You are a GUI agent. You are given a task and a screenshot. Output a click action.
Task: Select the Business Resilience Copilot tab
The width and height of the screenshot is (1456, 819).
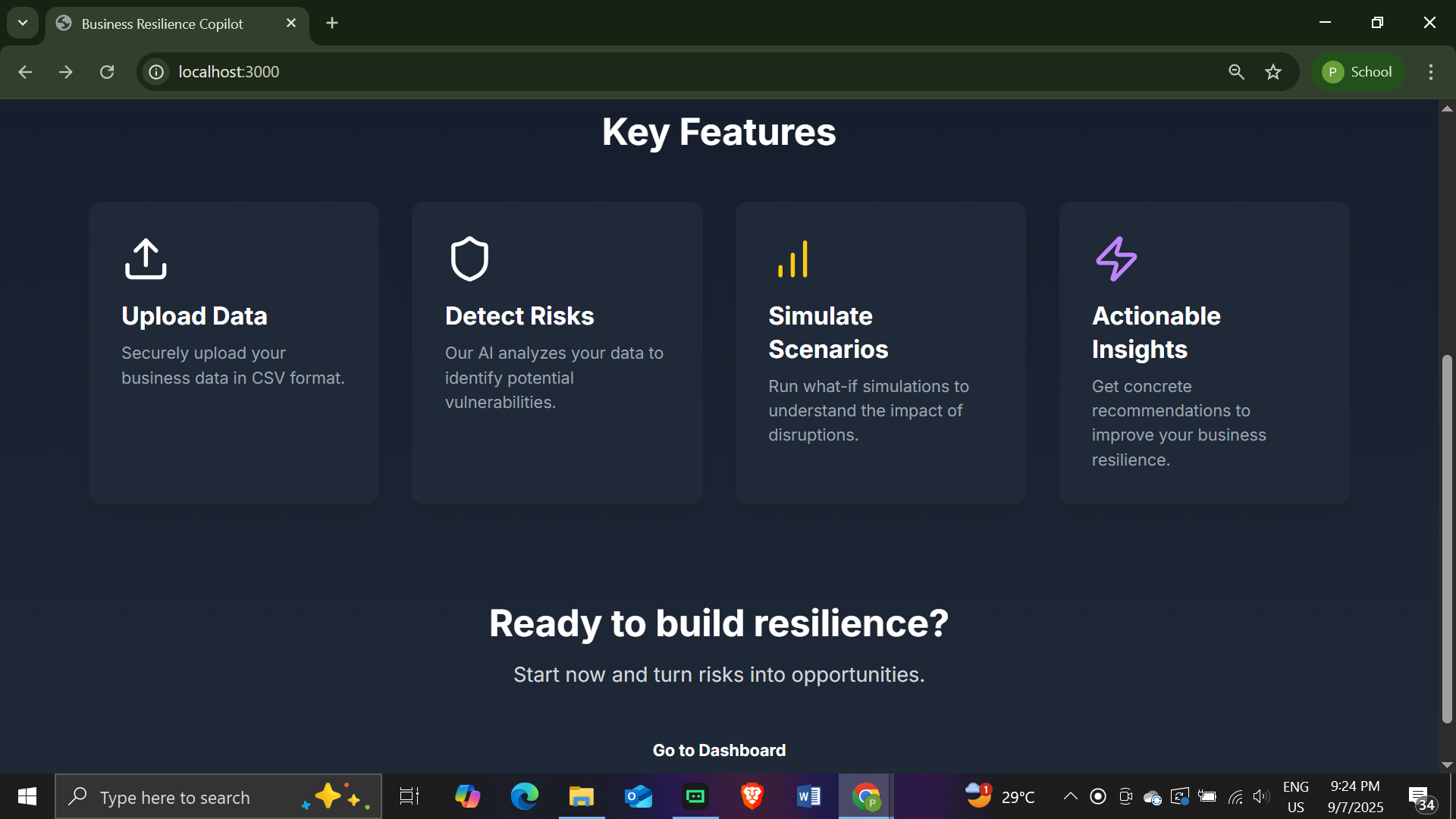tap(162, 24)
